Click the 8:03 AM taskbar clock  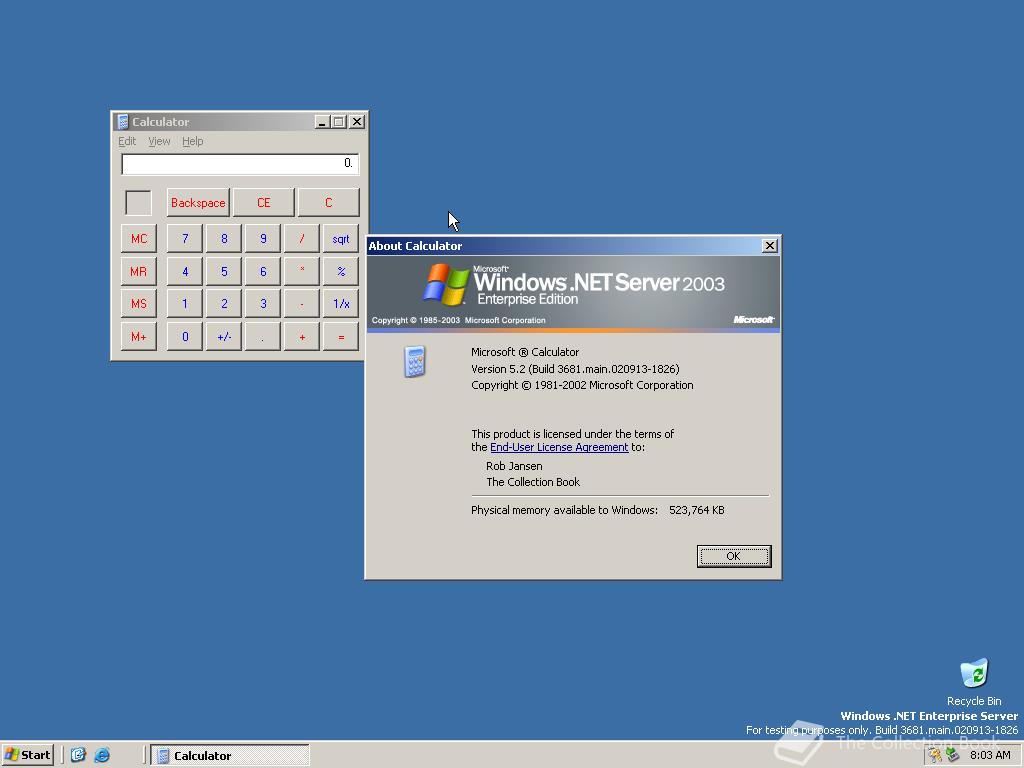(990, 755)
